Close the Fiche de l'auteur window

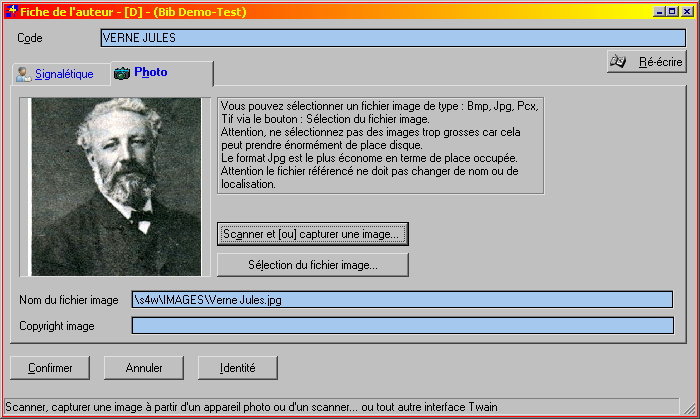687,12
